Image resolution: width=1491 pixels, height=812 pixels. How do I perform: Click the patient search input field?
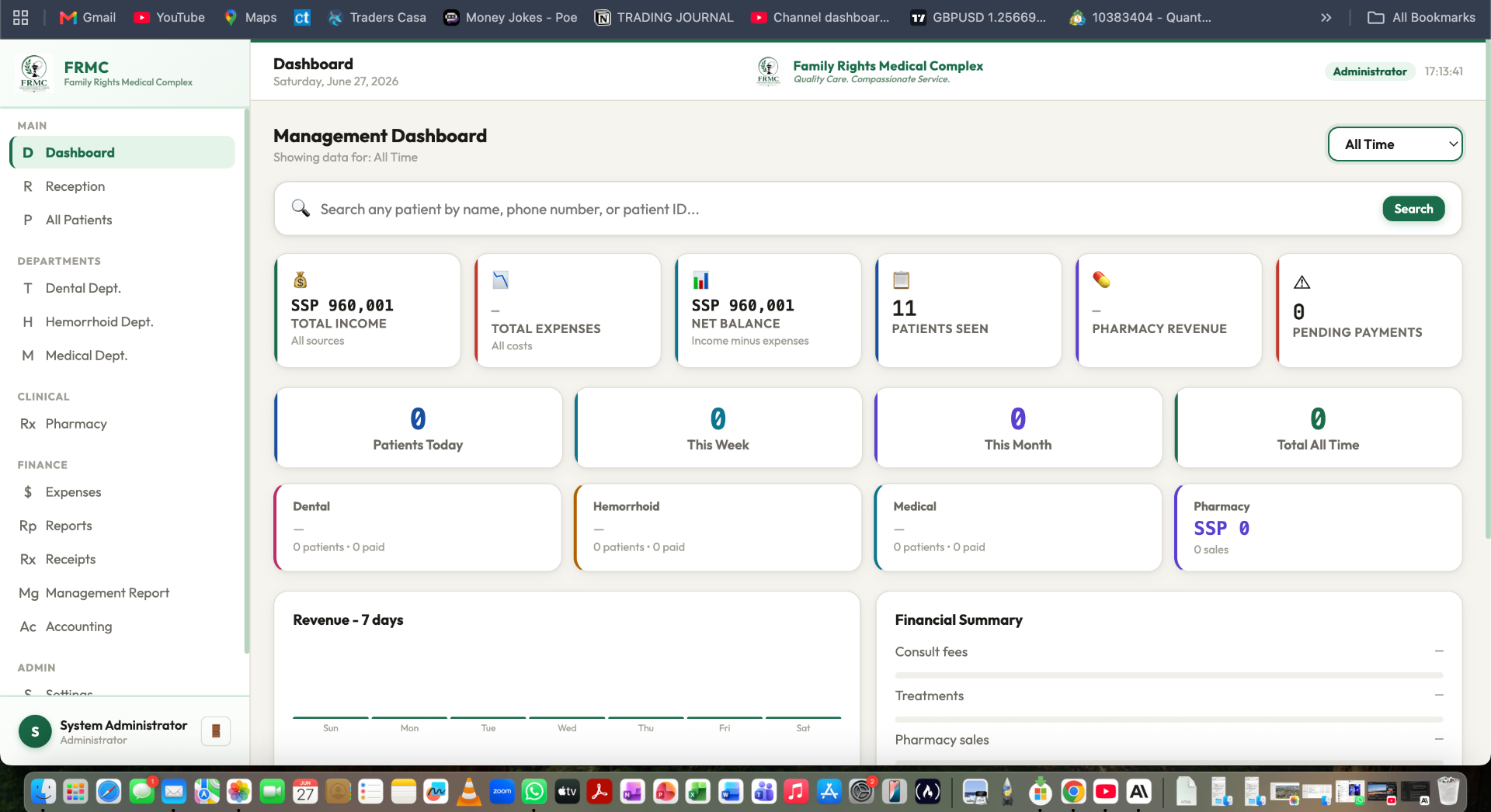(x=846, y=209)
